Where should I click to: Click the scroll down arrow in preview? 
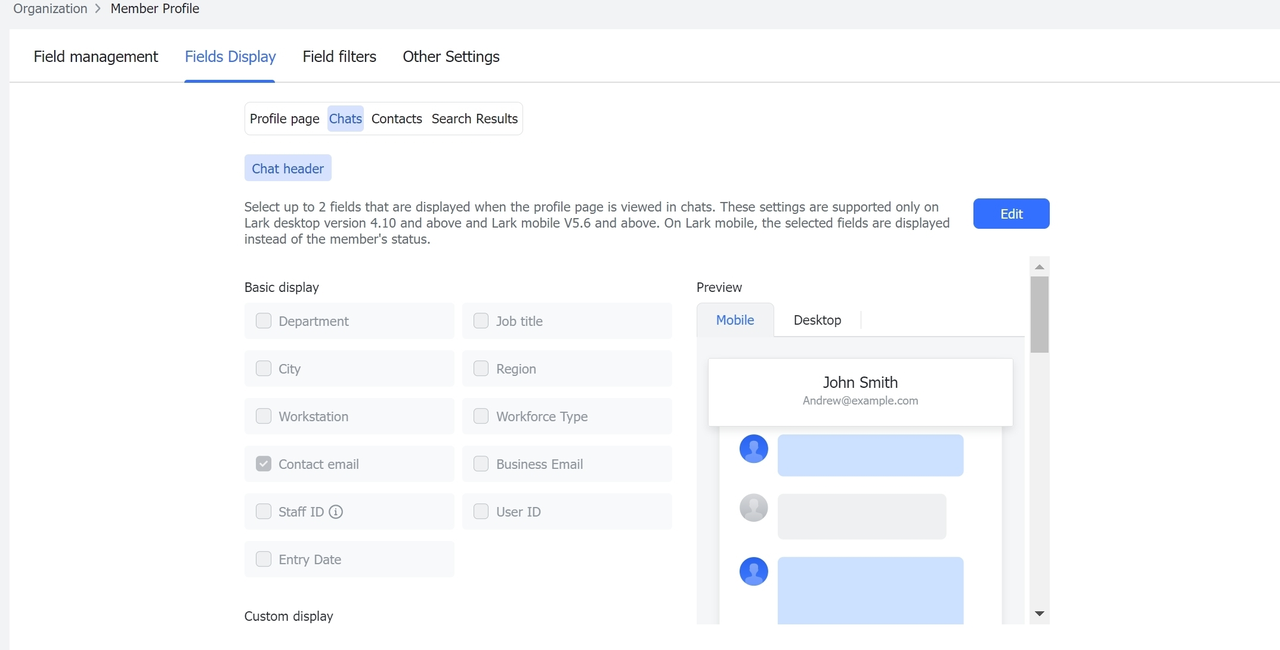[1039, 614]
